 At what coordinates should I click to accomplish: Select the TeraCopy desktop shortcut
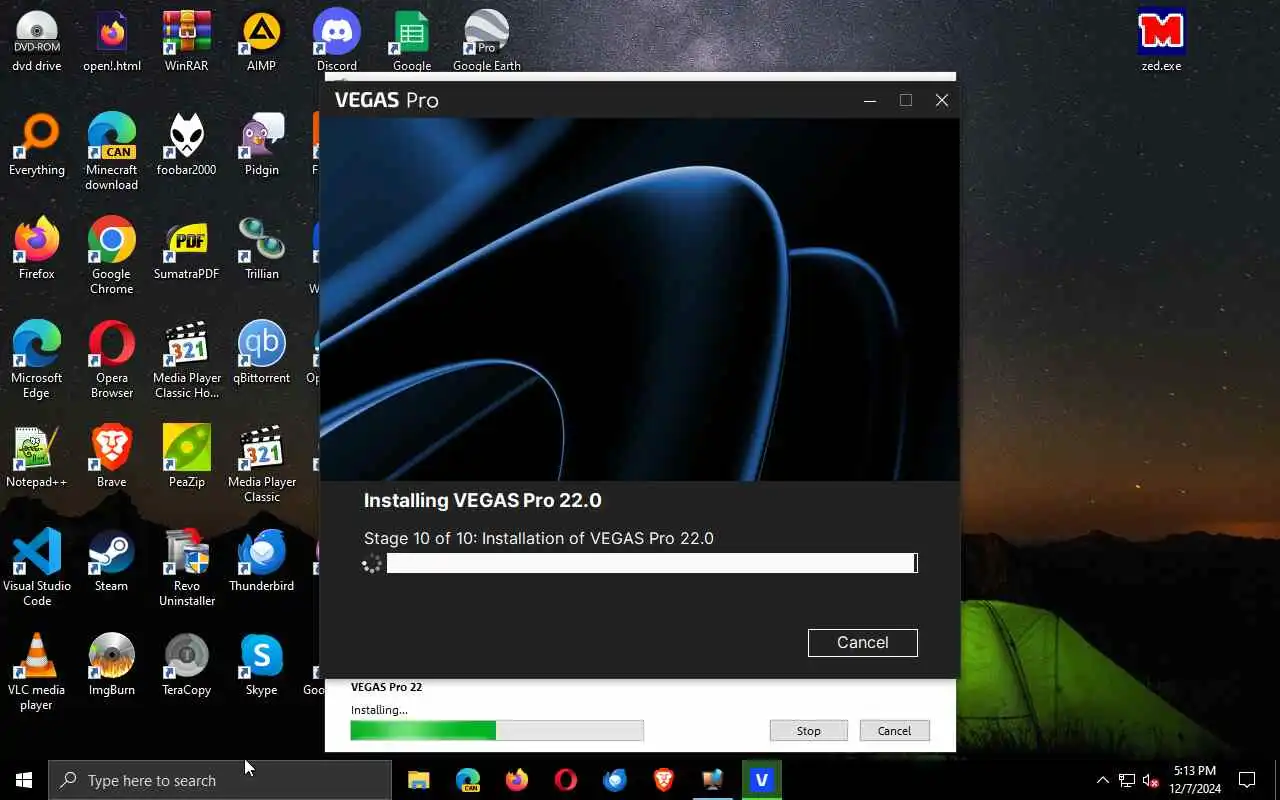tap(186, 666)
